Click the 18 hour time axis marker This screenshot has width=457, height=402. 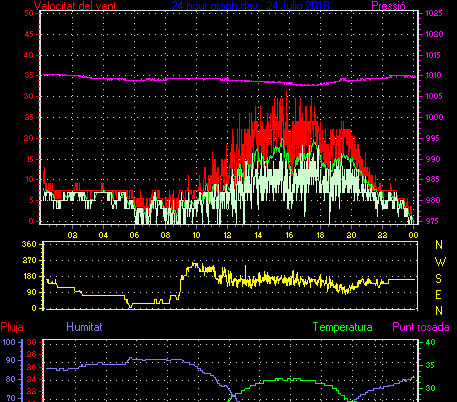click(320, 235)
